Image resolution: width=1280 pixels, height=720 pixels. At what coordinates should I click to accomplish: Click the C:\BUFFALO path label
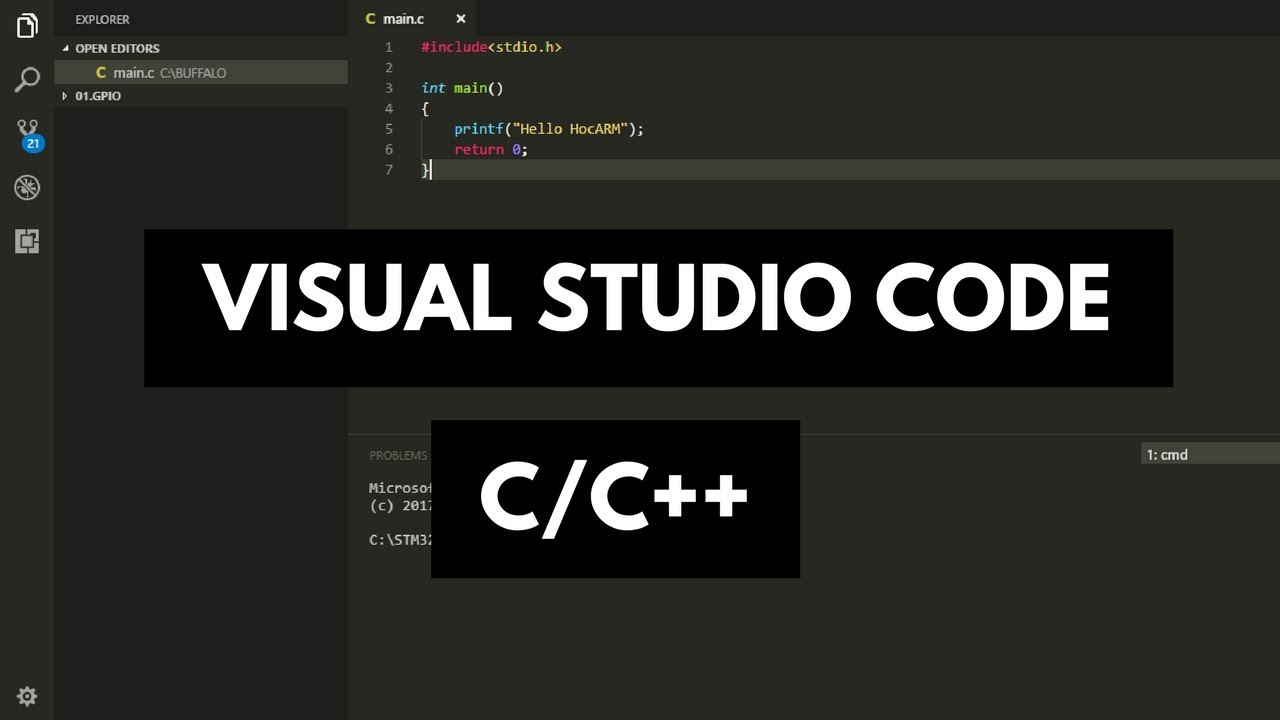click(x=193, y=73)
